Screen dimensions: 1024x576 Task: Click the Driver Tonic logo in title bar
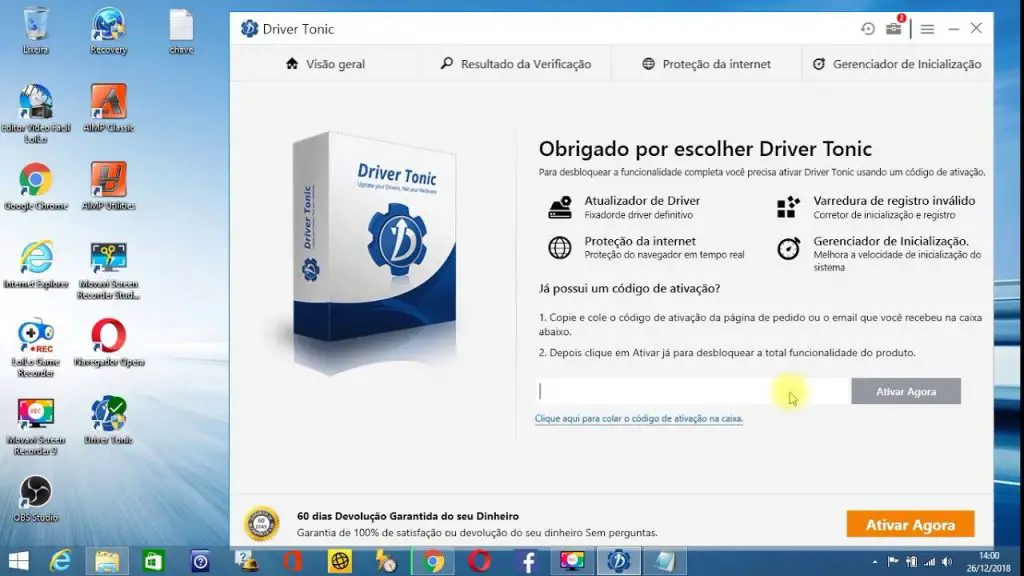click(x=249, y=29)
